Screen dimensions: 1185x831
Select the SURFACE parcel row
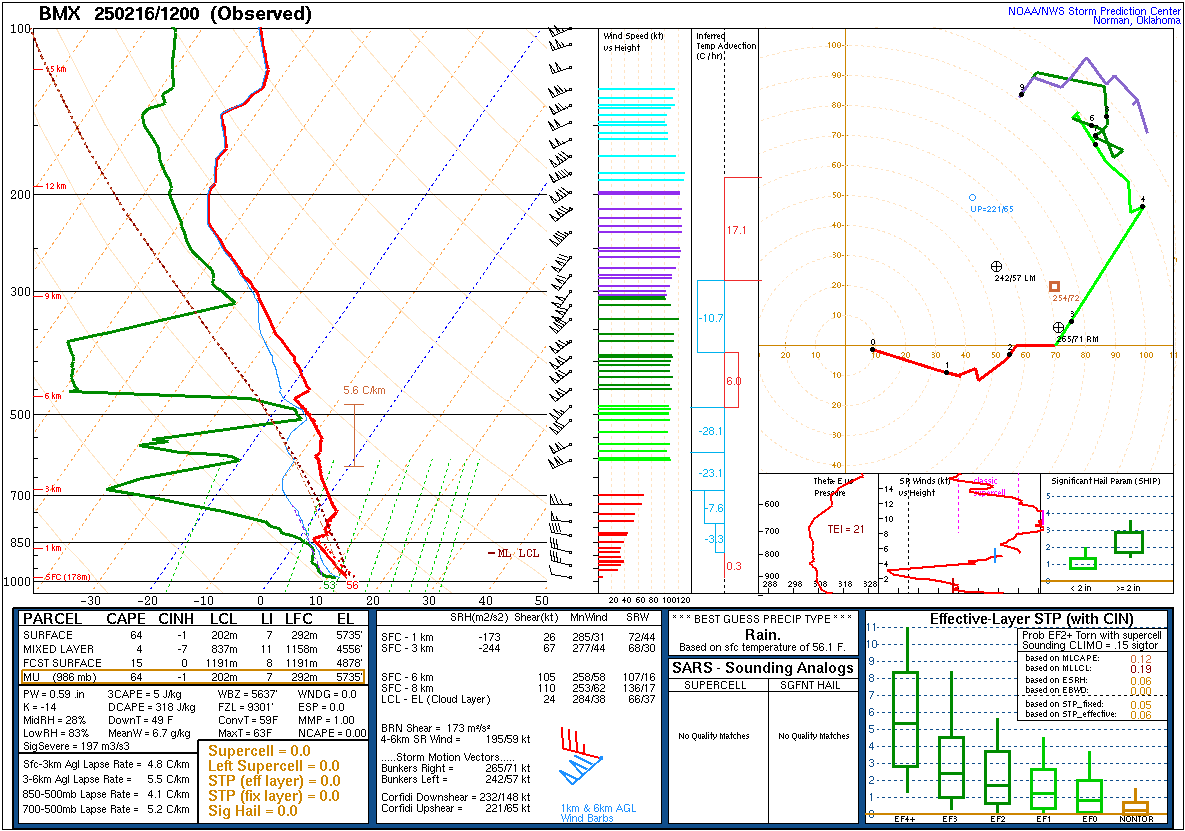click(x=194, y=635)
